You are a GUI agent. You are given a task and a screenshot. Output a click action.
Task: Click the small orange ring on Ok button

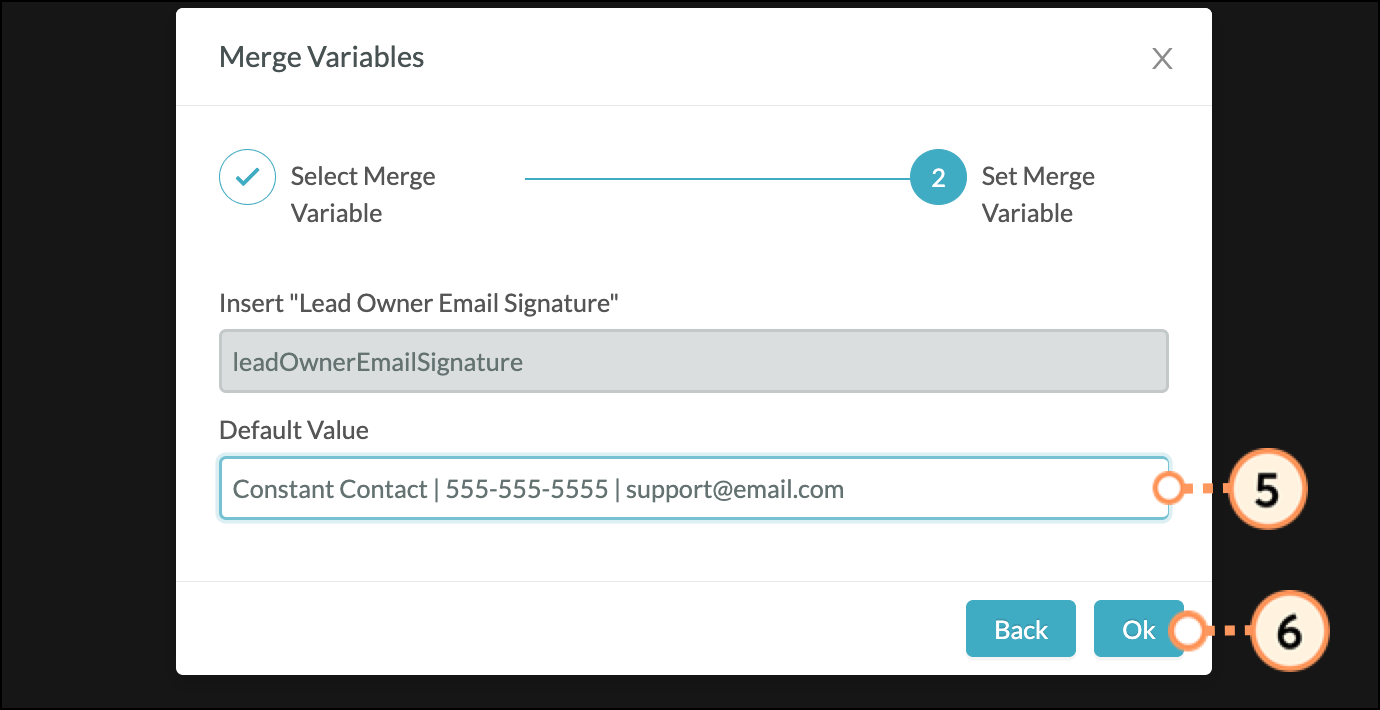point(1187,631)
